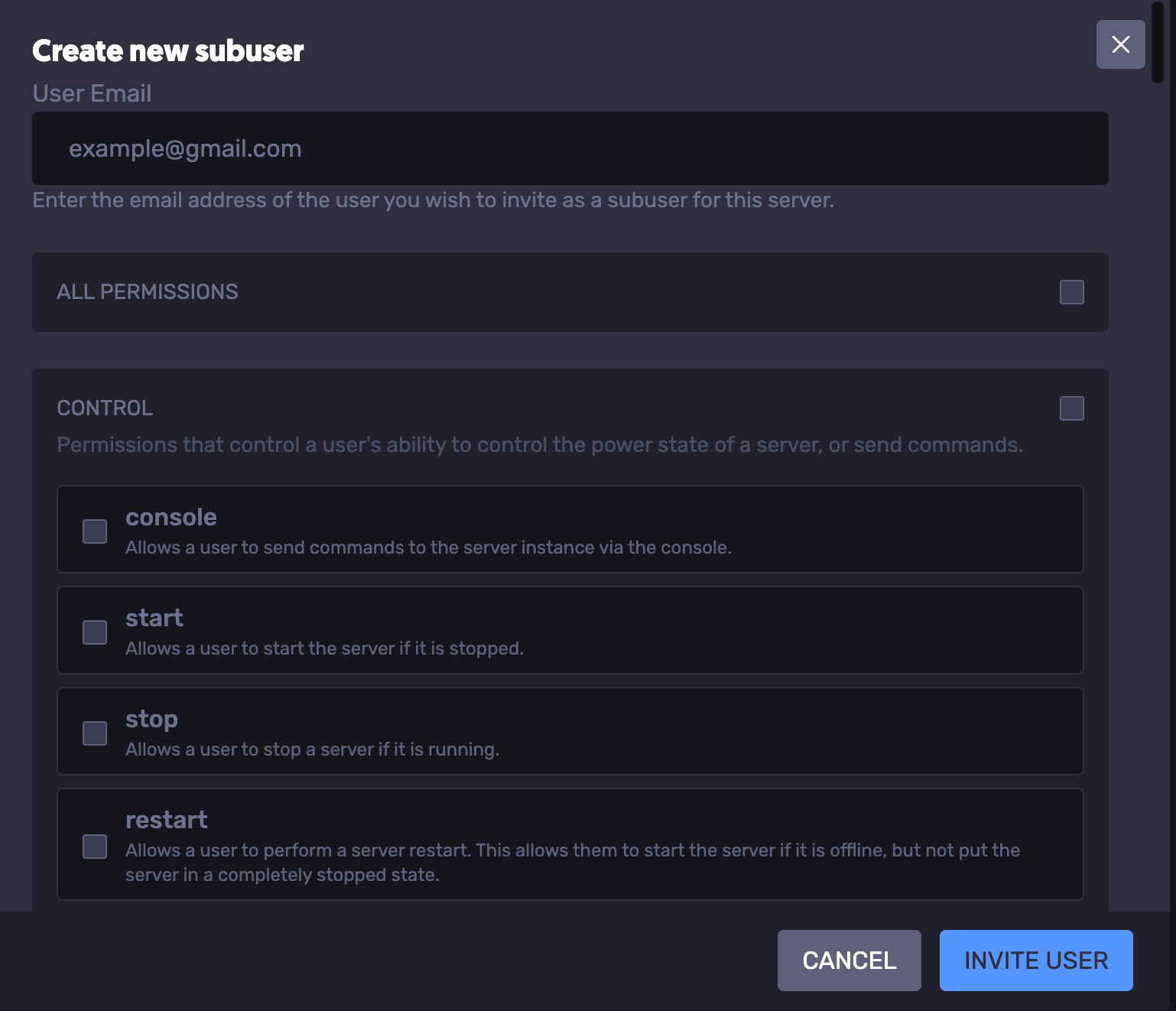Image resolution: width=1176 pixels, height=1011 pixels.
Task: Tick the console permission checkbox
Action: tap(95, 532)
